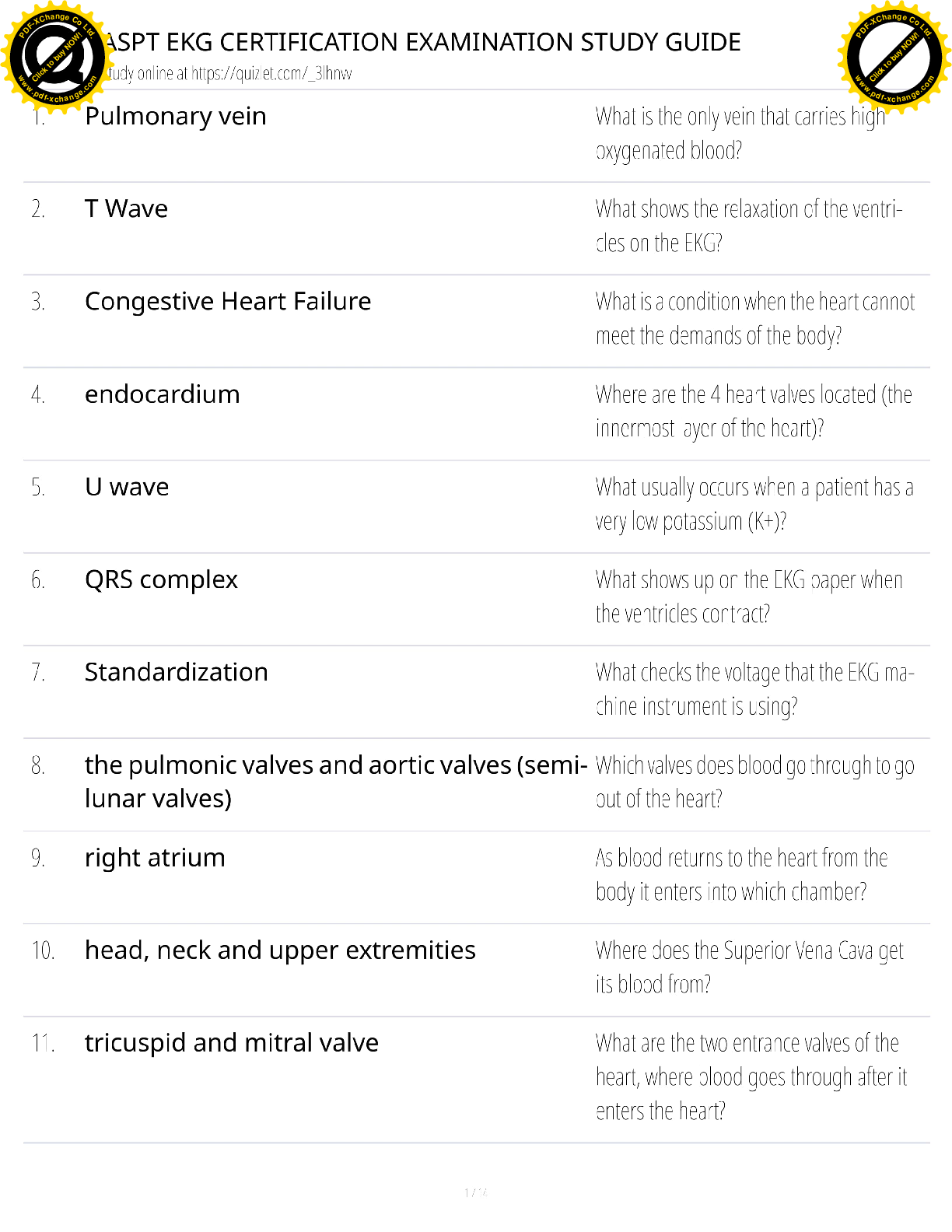Click "head, neck and upper extremities" answer
The image size is (952, 1232).
tap(280, 950)
